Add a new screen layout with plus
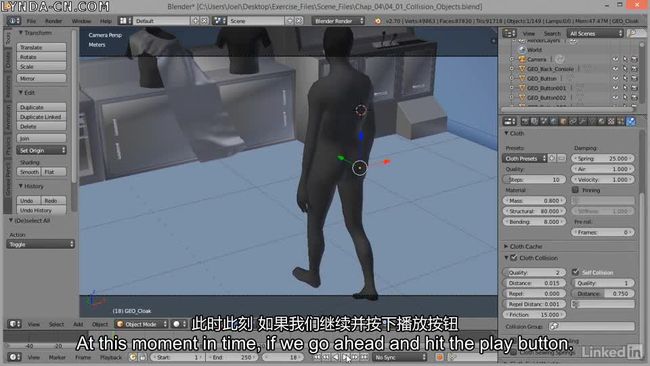The image size is (650, 366). pyautogui.click(x=195, y=20)
